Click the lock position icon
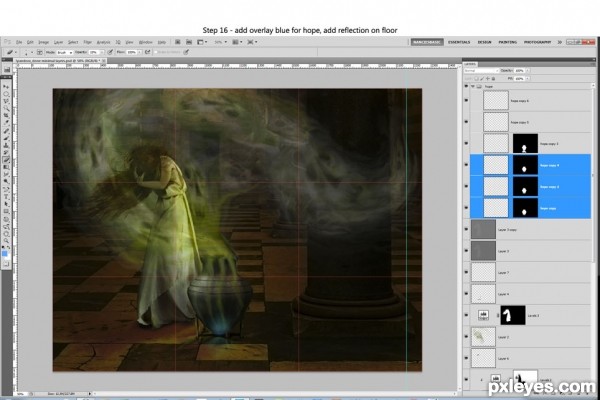This screenshot has height=400, width=600. point(488,78)
